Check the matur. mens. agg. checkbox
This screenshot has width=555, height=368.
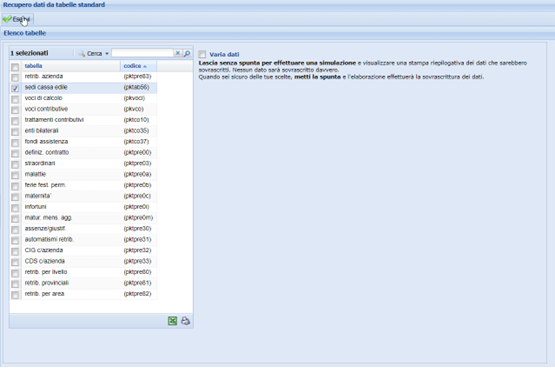pos(15,219)
